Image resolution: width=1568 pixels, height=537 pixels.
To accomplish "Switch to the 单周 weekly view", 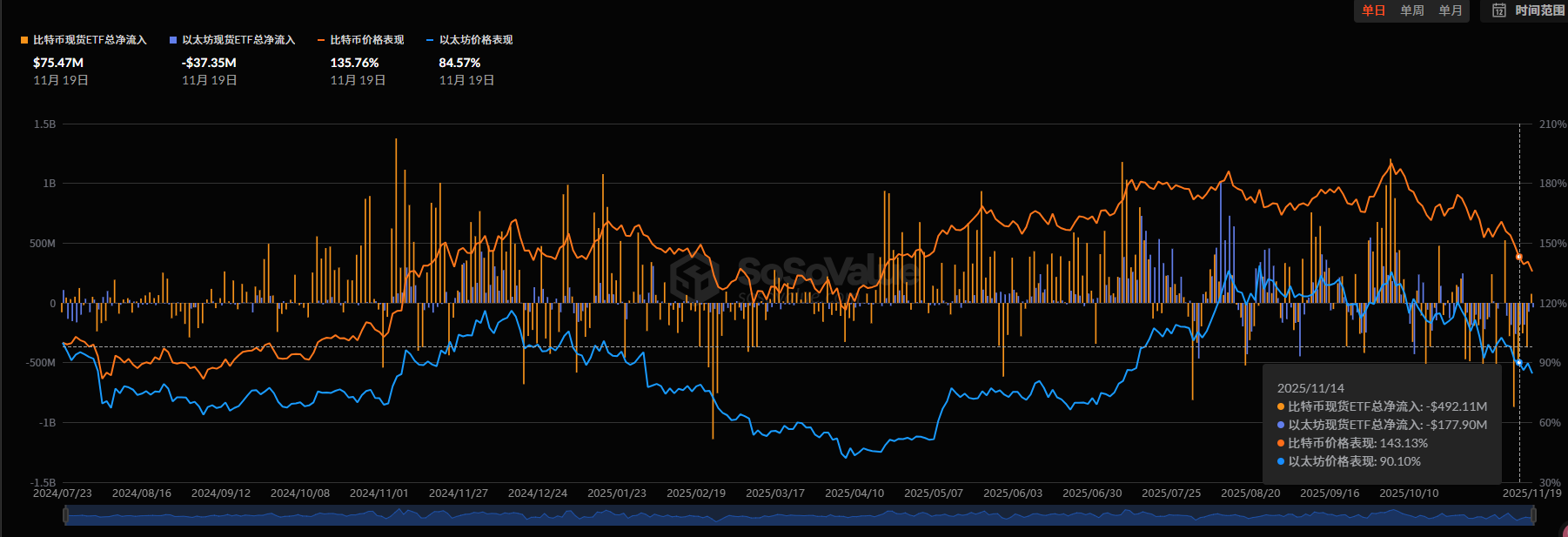I will [x=1412, y=10].
